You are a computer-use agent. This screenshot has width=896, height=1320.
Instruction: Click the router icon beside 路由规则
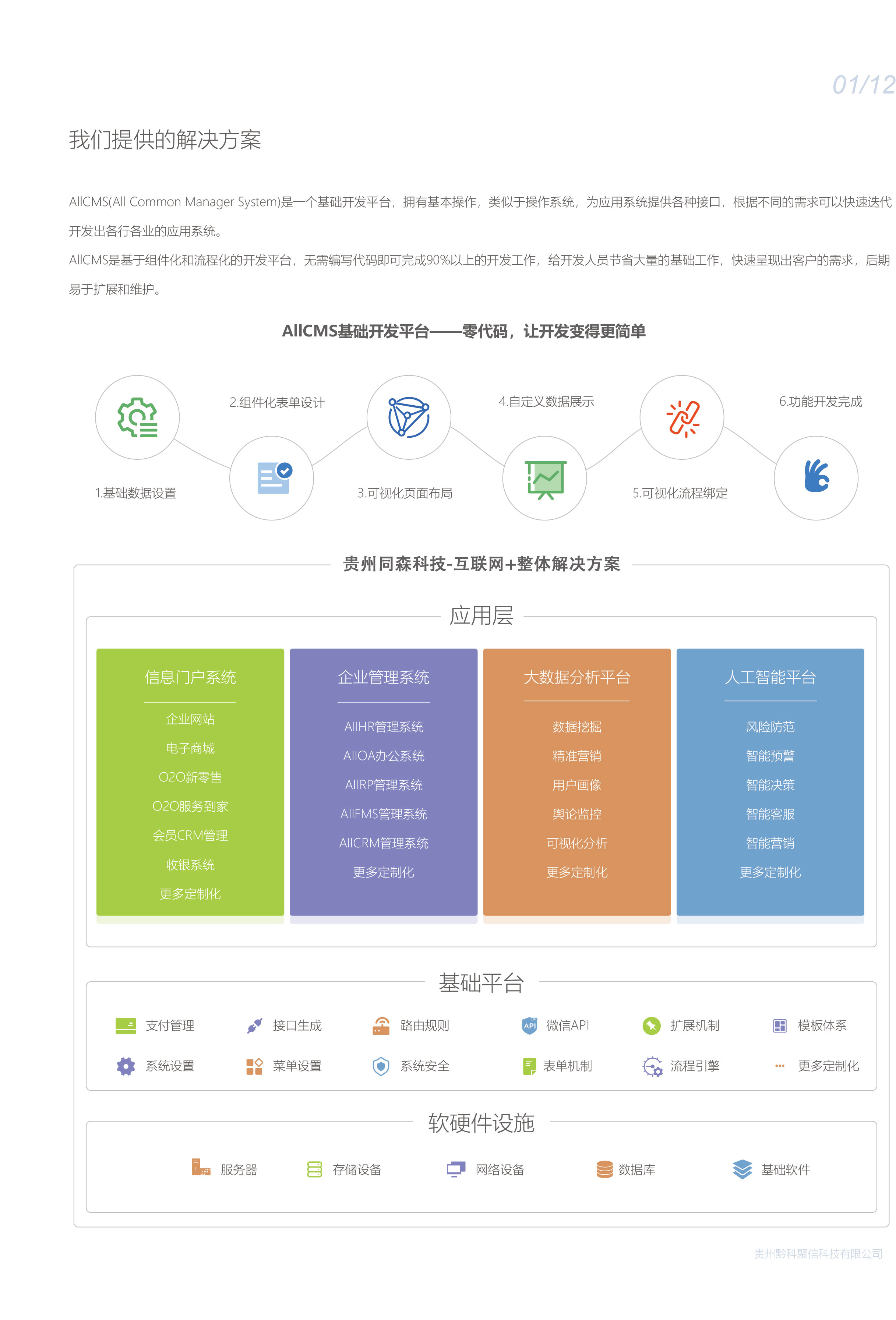click(381, 1026)
